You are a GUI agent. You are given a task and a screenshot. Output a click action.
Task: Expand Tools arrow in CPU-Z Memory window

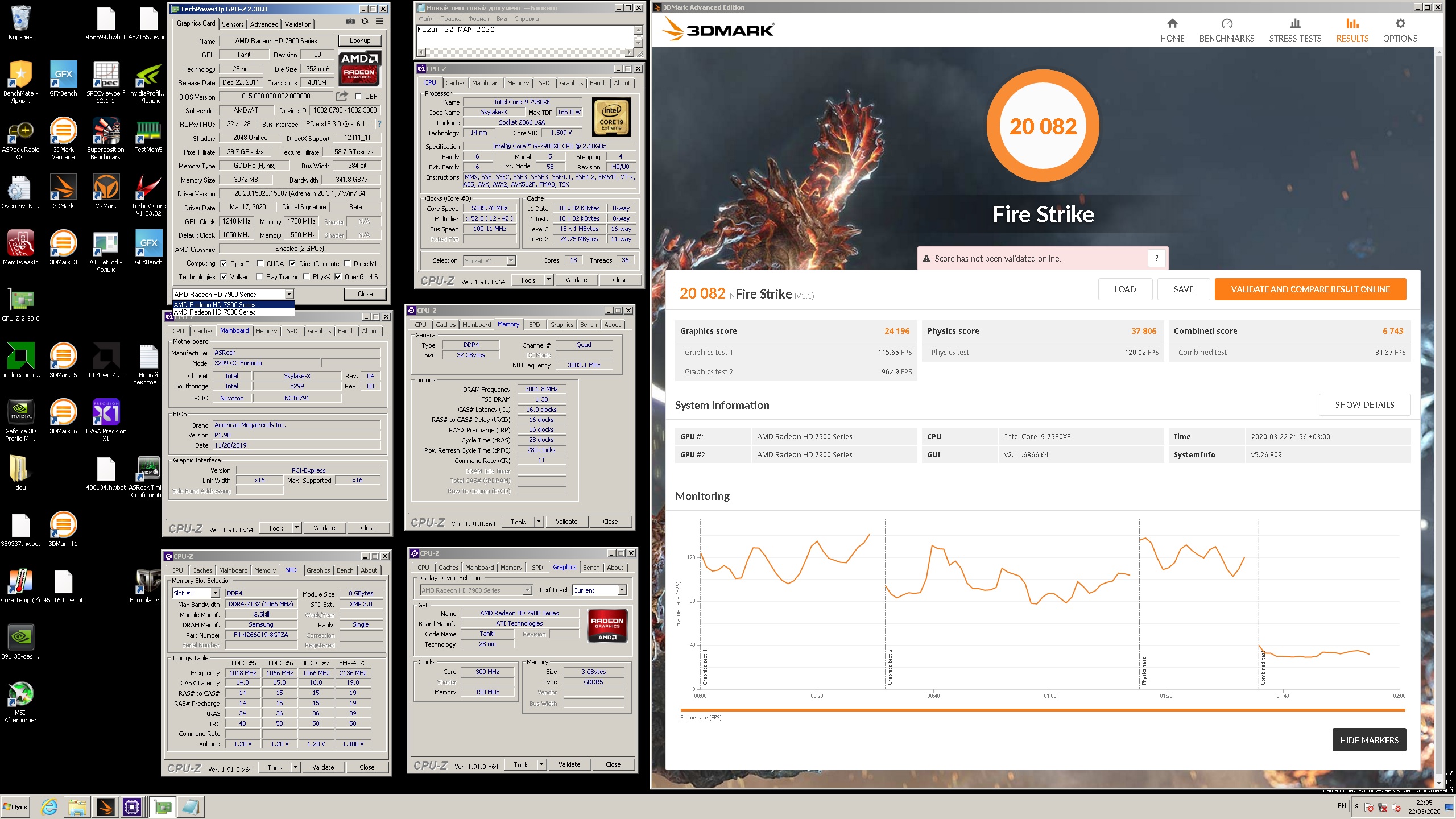tap(539, 522)
